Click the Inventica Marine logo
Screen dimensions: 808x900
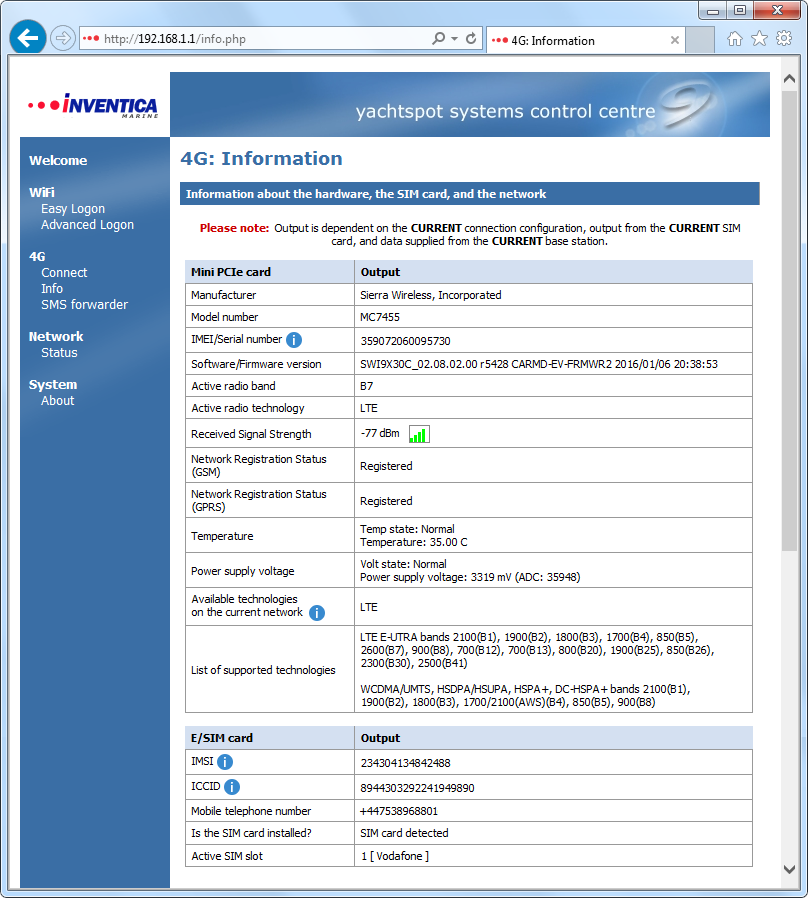[93, 106]
